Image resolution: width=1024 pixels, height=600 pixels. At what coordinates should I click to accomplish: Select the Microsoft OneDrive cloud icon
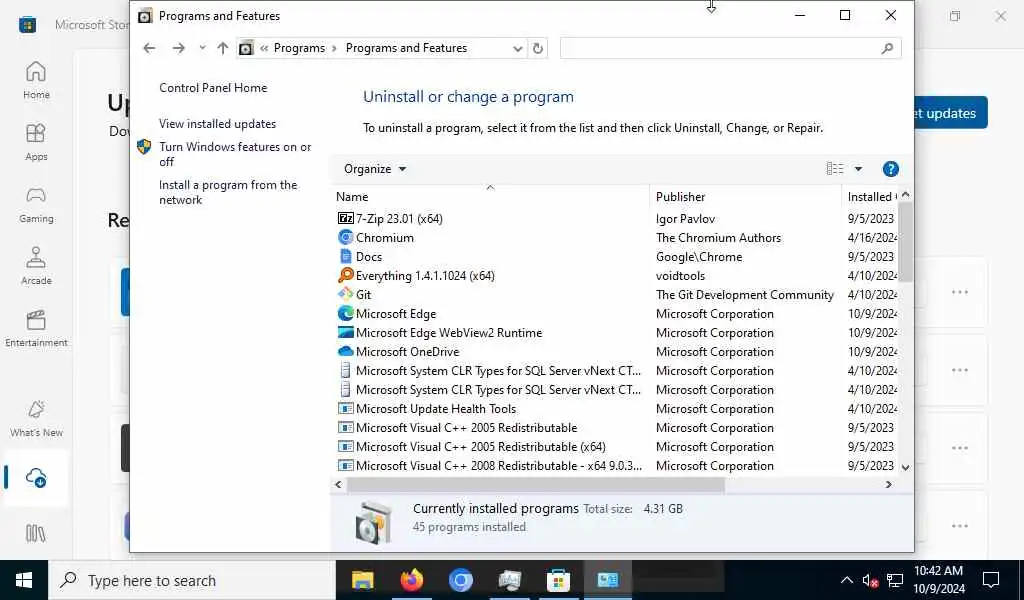point(345,351)
